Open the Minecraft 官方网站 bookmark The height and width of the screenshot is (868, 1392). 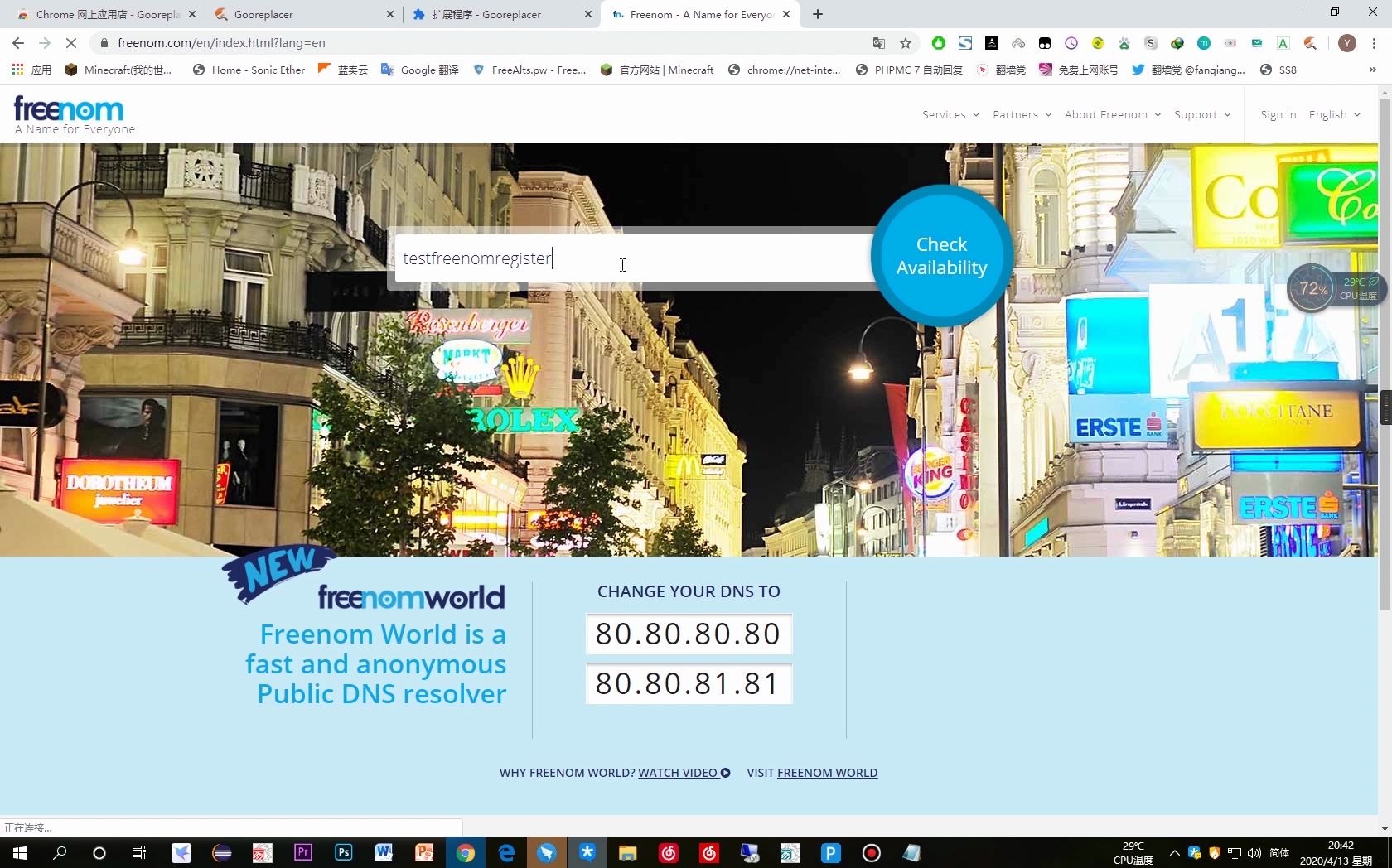[657, 70]
